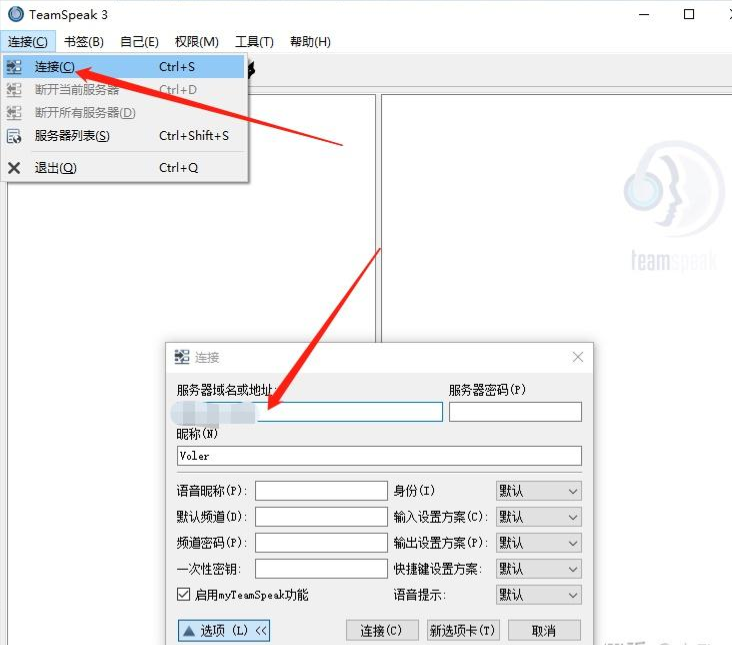This screenshot has height=645, width=732.
Task: Close the 连接 dialog
Action: point(578,357)
